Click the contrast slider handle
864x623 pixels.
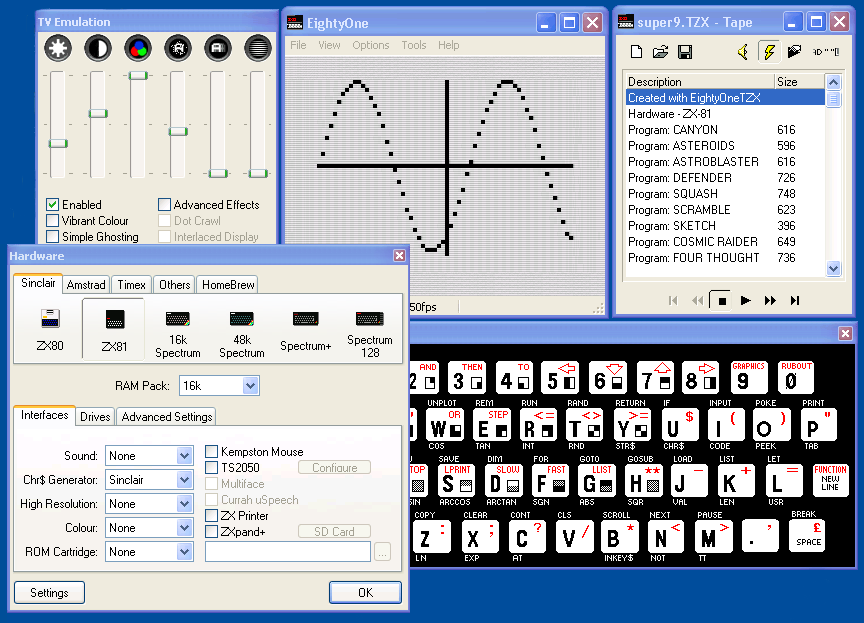coord(98,113)
